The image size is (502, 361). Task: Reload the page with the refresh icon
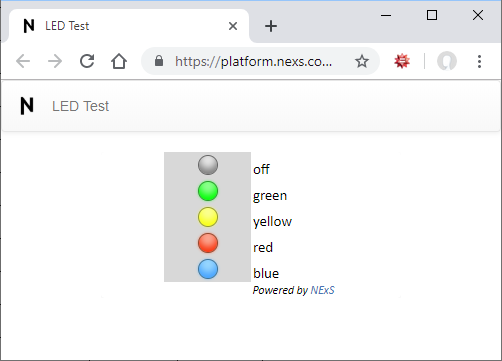pos(87,61)
